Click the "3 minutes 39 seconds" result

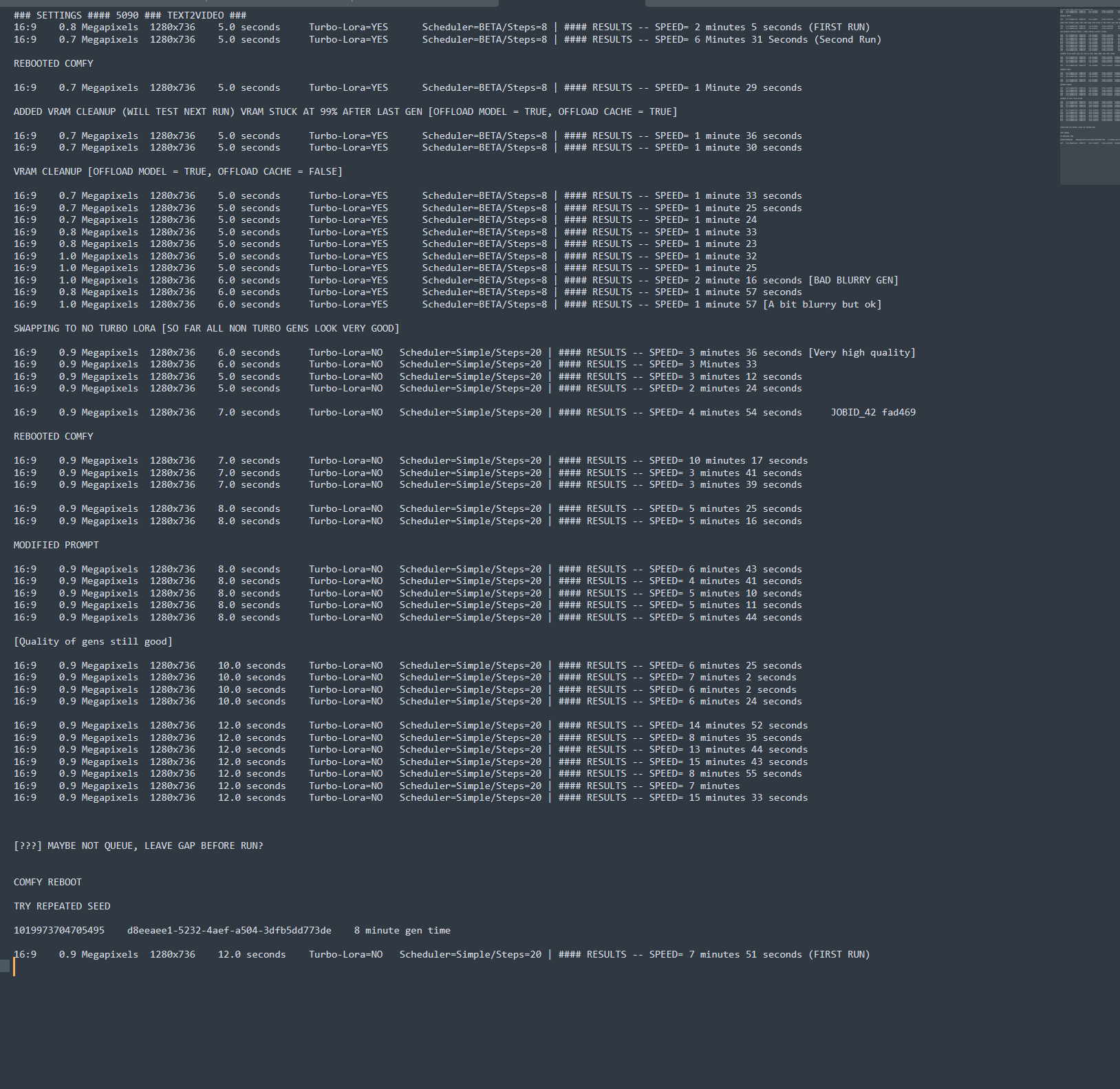point(745,485)
